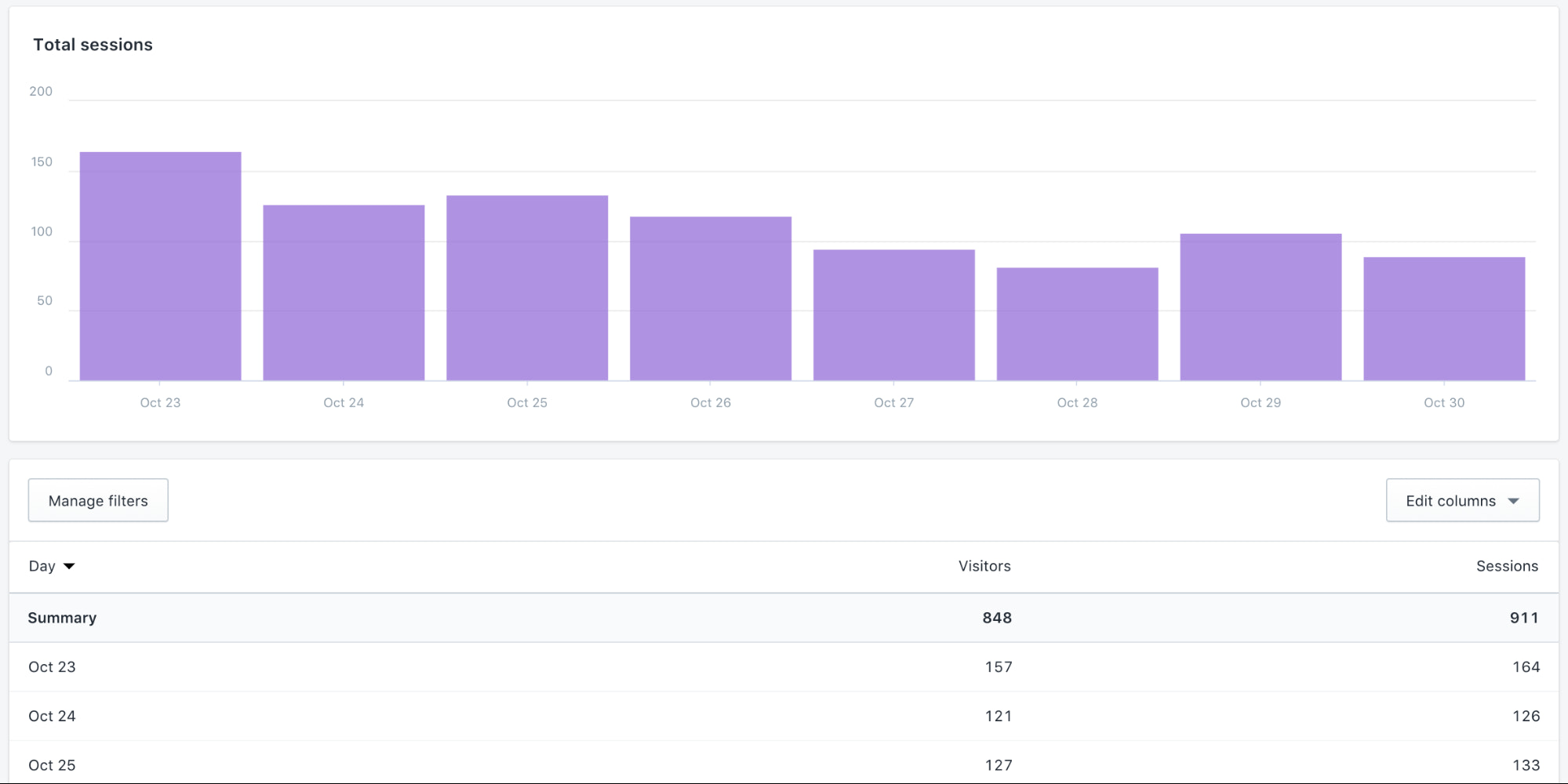Open the Manage filters button
Screen dimensions: 1568x784
[98, 500]
